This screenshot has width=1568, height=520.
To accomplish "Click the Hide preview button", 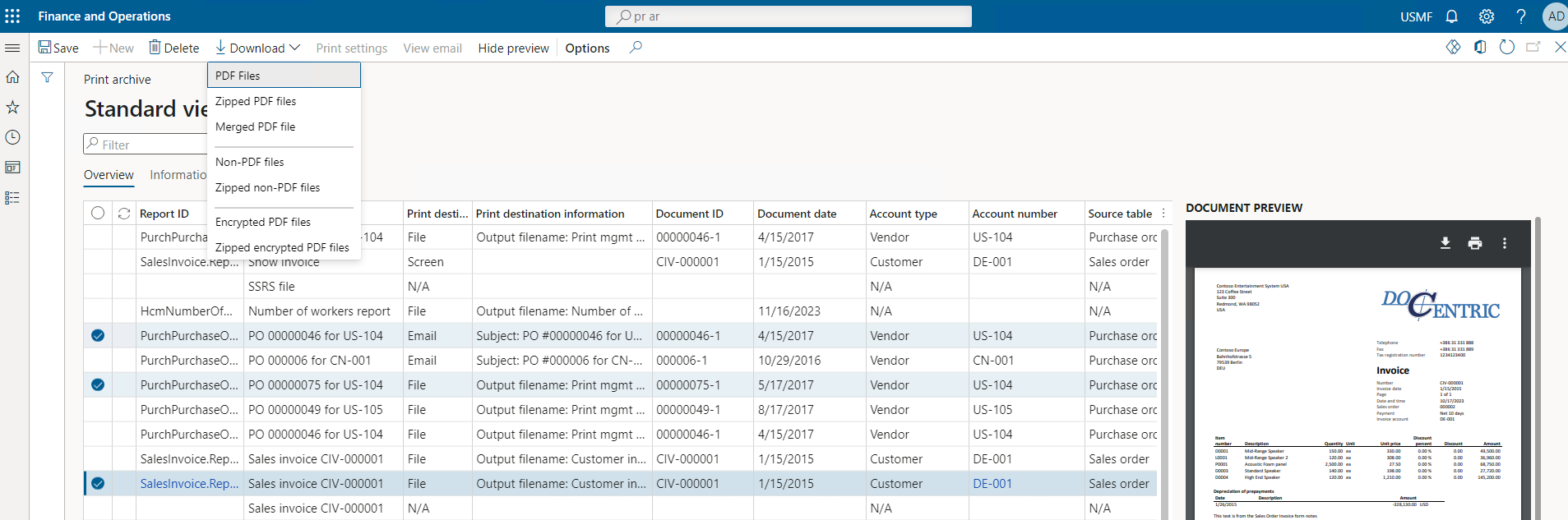I will click(513, 48).
